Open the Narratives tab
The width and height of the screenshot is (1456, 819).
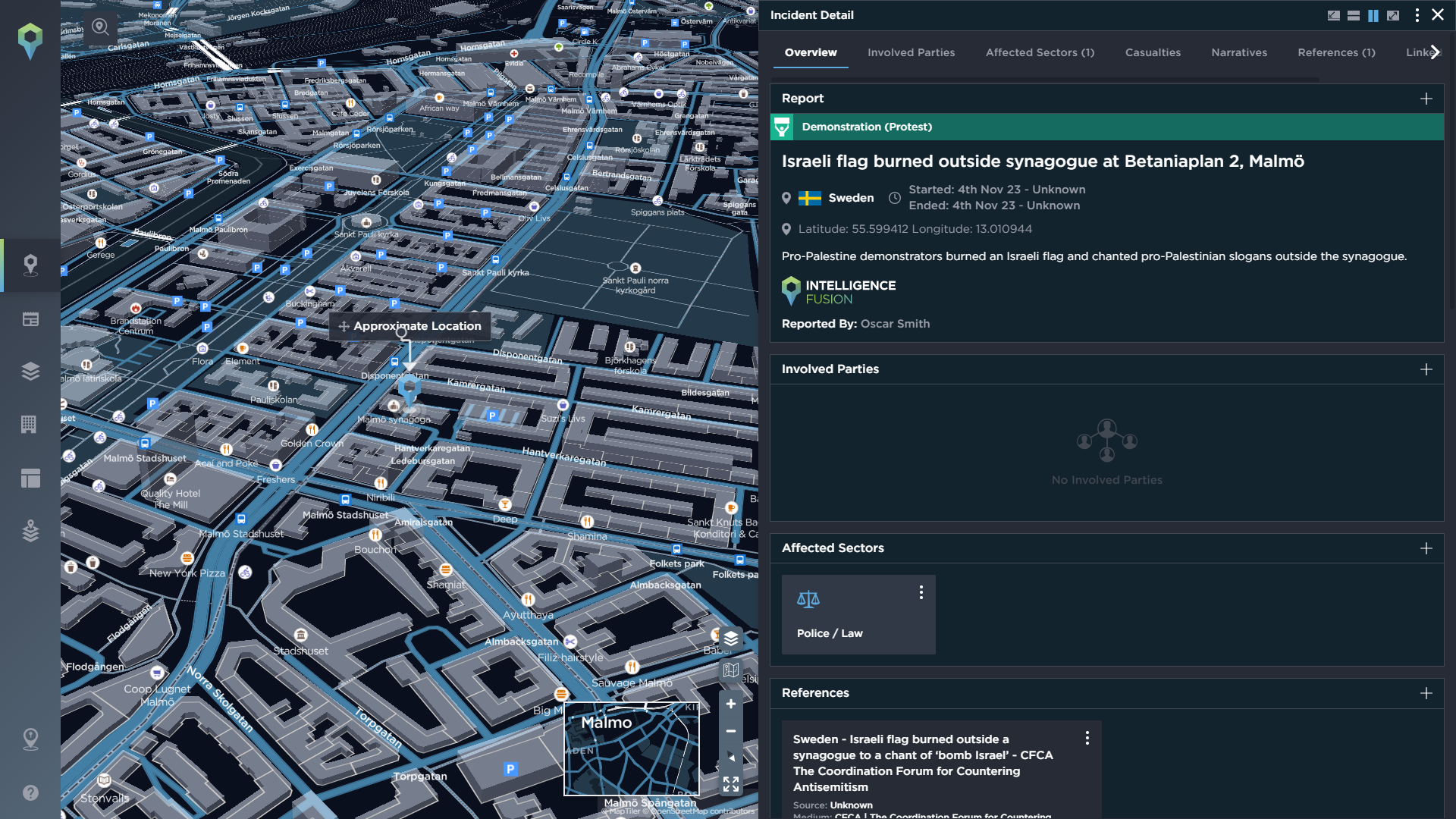(x=1239, y=52)
